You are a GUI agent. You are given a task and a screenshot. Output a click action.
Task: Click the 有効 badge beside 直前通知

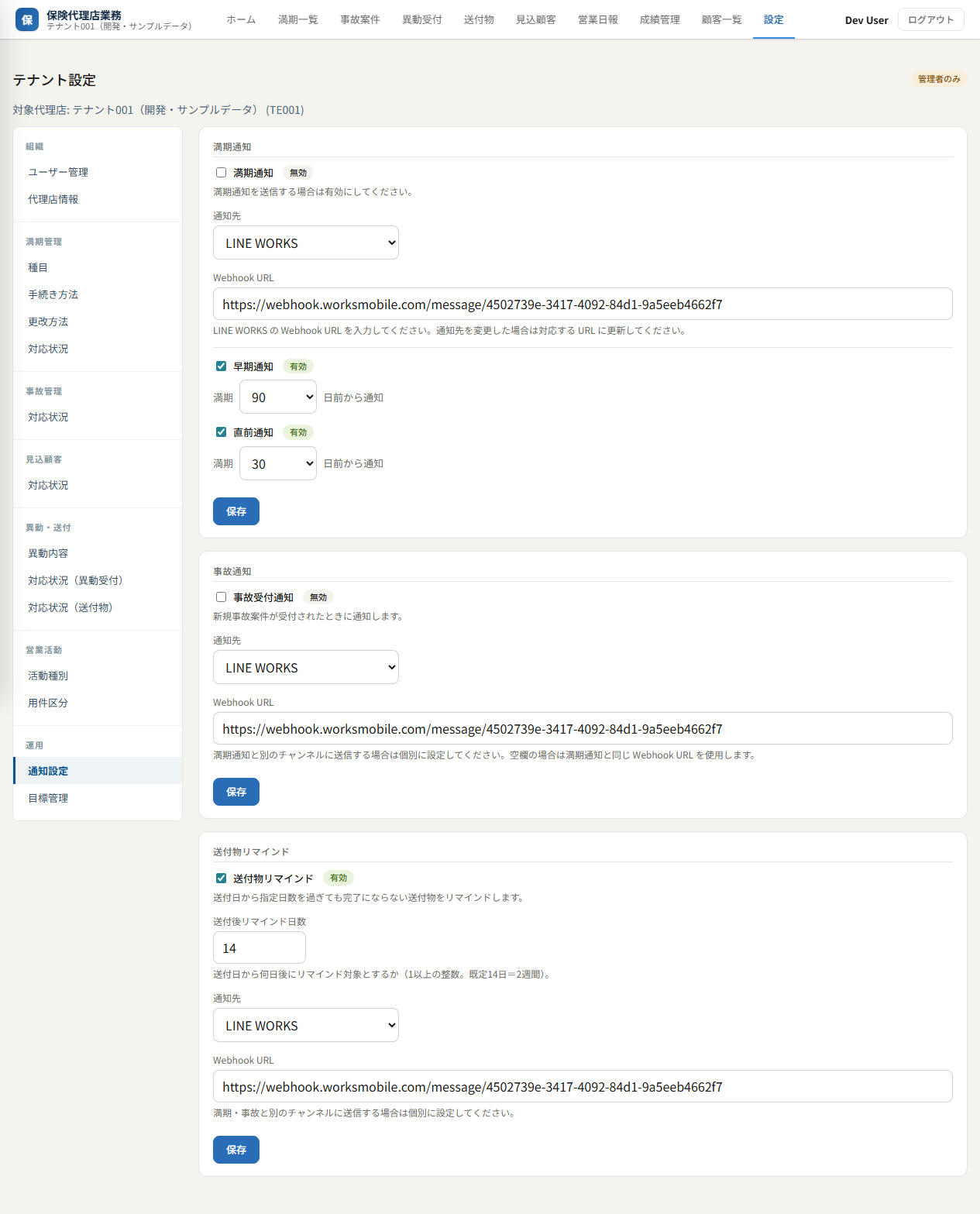point(298,432)
